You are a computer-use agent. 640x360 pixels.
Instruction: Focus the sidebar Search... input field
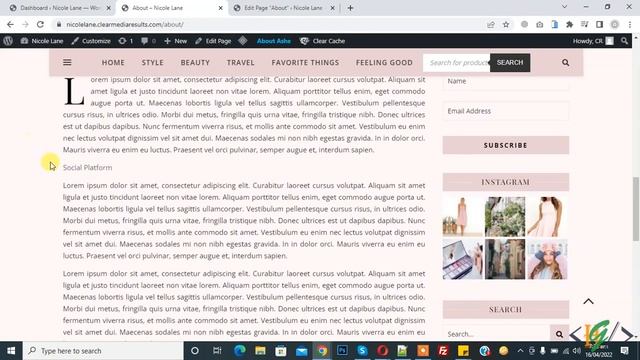point(496,334)
